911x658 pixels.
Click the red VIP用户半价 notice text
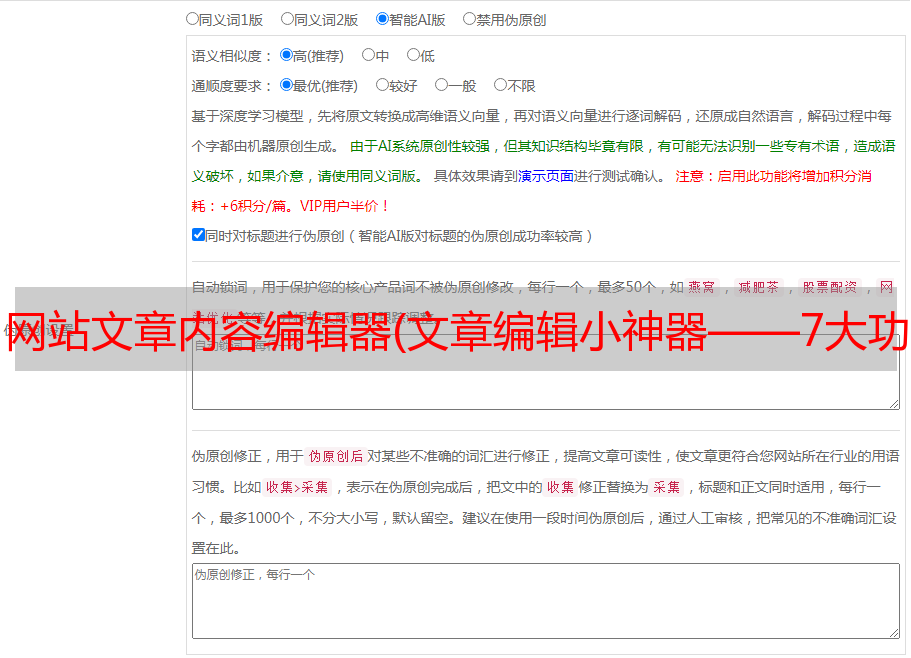[344, 206]
